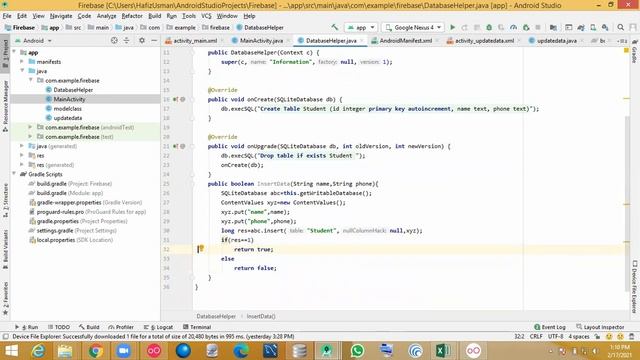Select DatabaseHelper class in project tree
Image resolution: width=640 pixels, height=360 pixels.
tap(73, 90)
